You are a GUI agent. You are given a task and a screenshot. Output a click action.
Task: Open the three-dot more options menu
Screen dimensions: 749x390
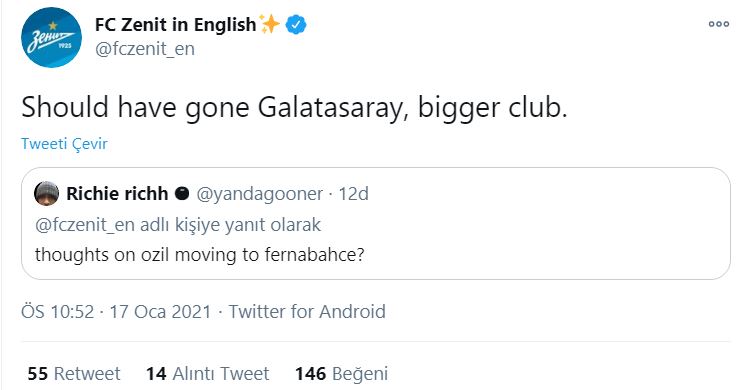(x=718, y=24)
